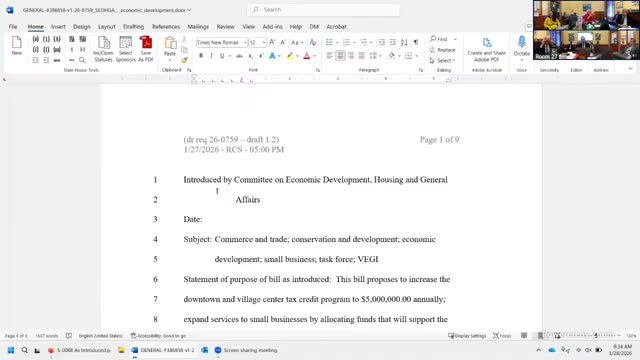Increase paragraph indent
Image resolution: width=640 pixels, height=360 pixels.
coord(392,42)
